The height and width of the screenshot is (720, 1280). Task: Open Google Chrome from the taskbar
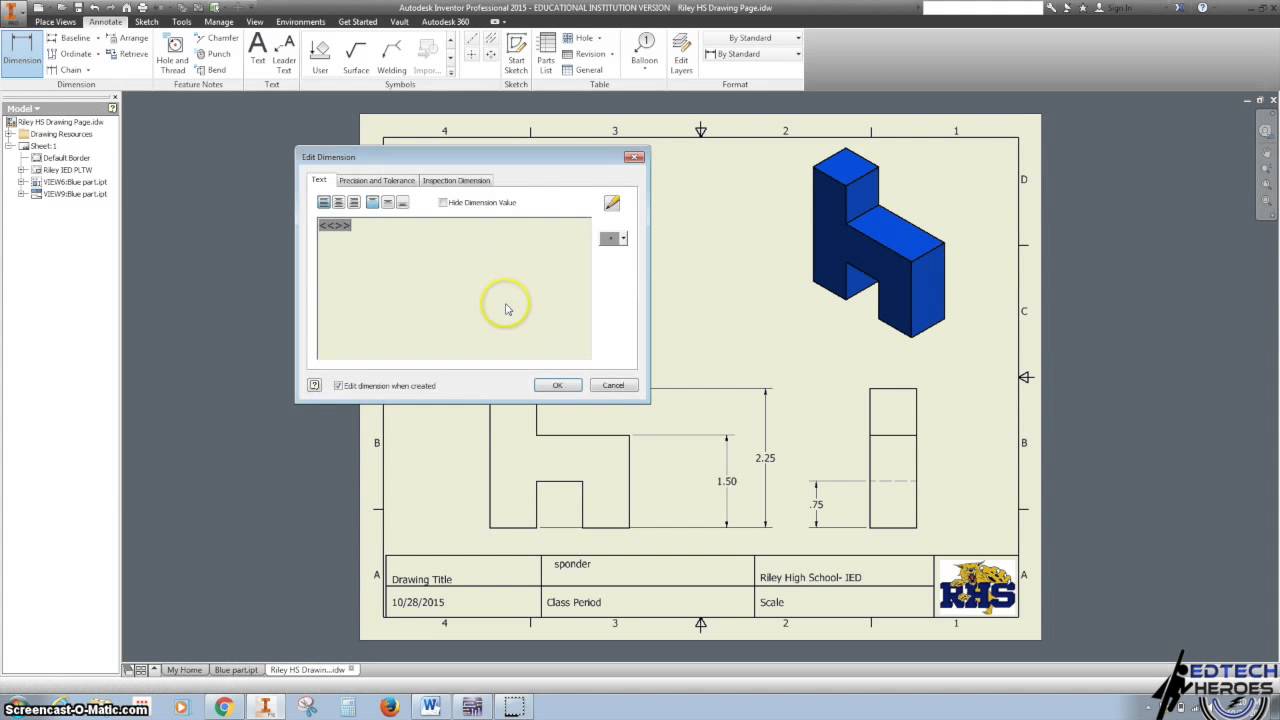224,706
